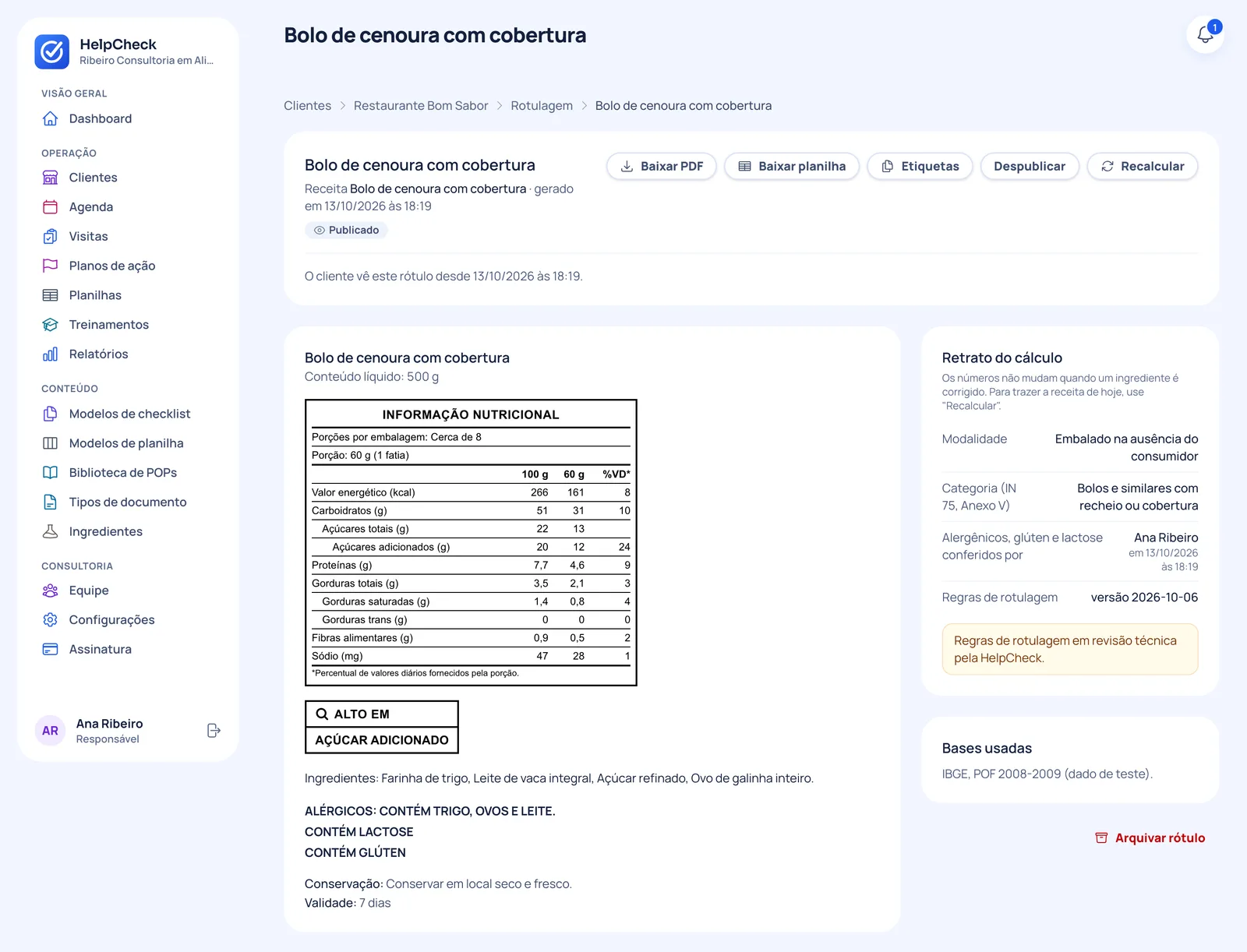Click the Planilhas table icon
Viewport: 1247px width, 952px height.
click(x=50, y=295)
